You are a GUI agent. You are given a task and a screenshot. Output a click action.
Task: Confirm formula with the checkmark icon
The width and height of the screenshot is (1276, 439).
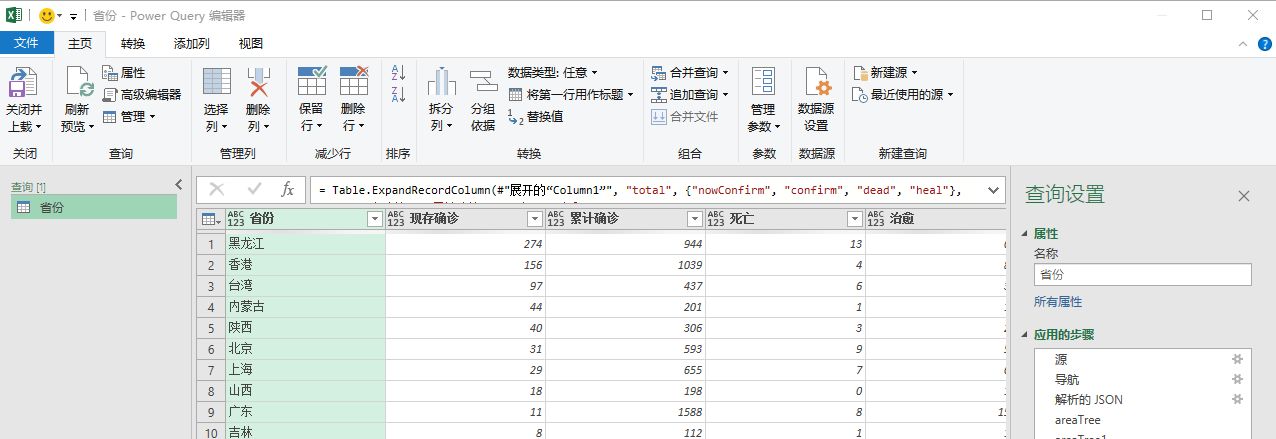pyautogui.click(x=254, y=189)
